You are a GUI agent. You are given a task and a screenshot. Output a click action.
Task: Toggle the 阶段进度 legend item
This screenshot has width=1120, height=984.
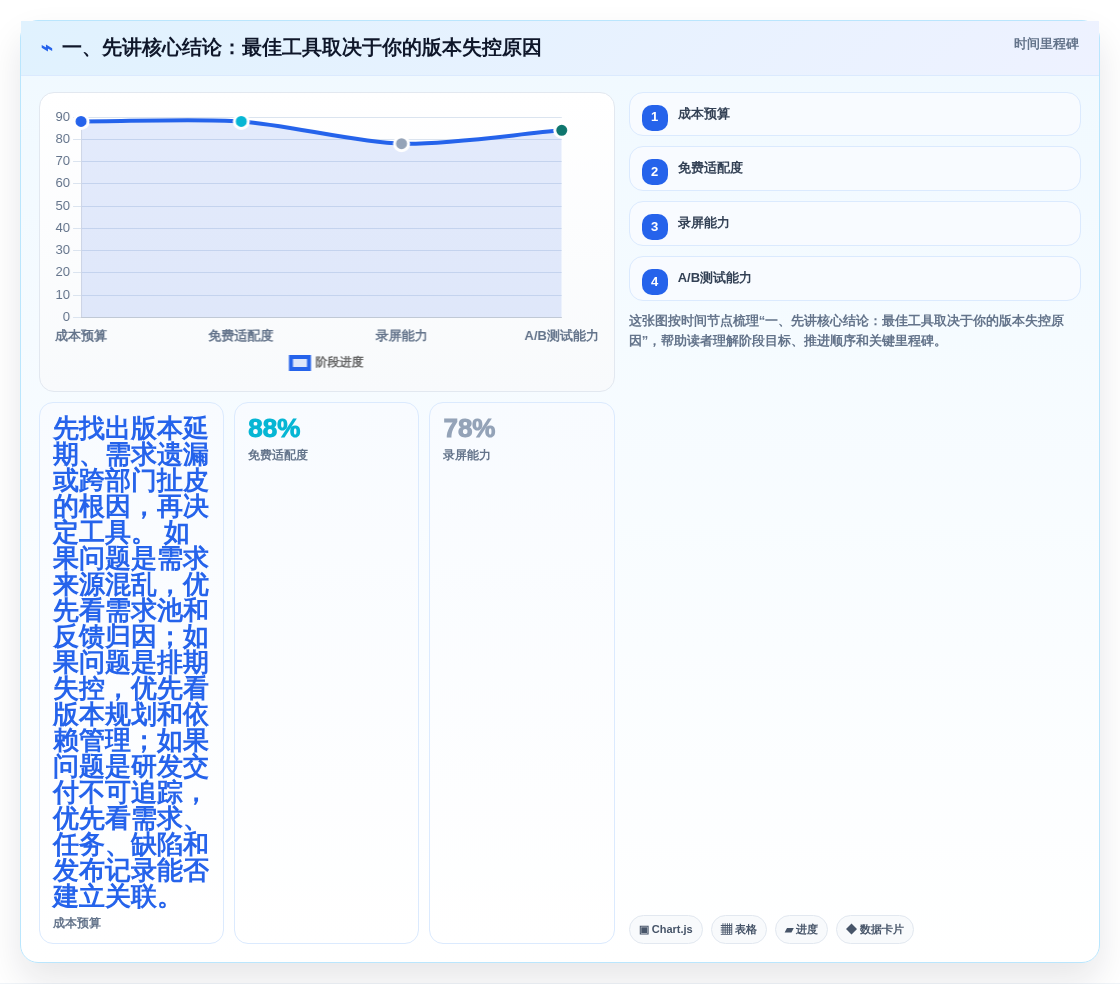tap(326, 363)
